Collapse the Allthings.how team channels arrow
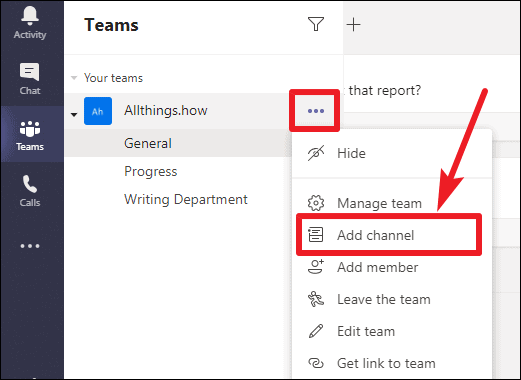Viewport: 521px width, 380px height. pos(74,115)
